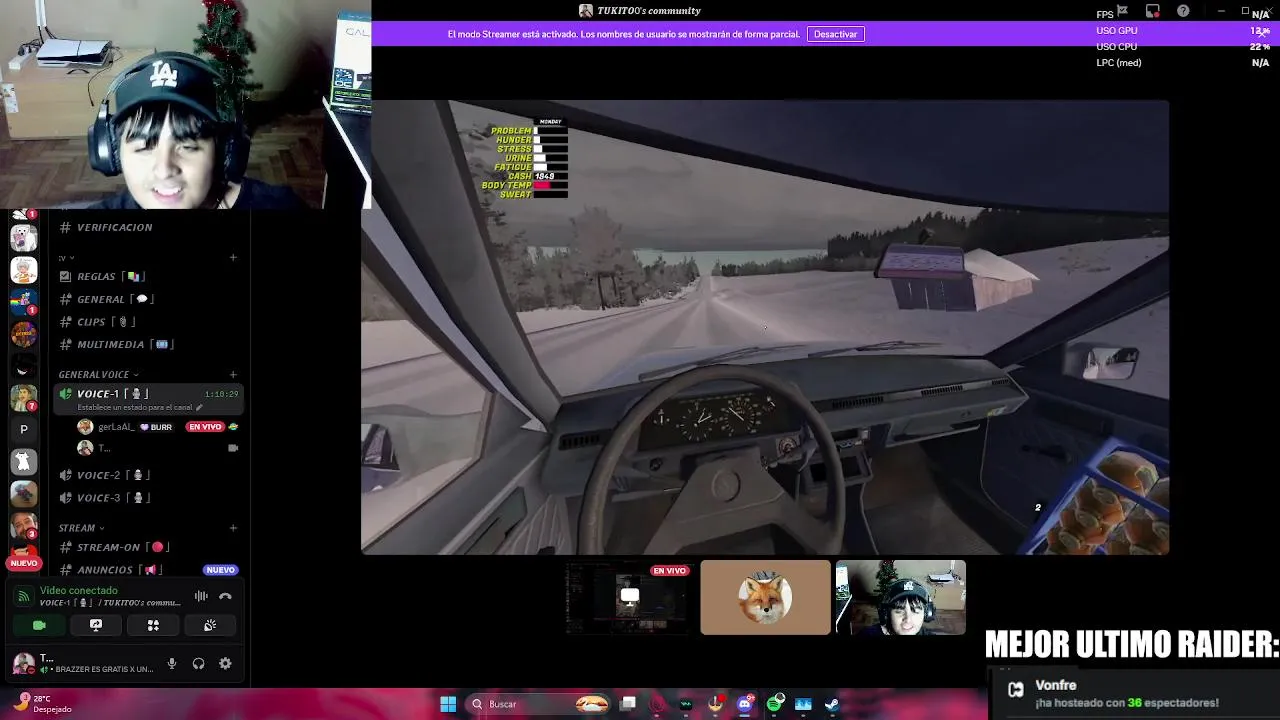Open Task View on the taskbar
1280x720 pixels.
pos(628,704)
